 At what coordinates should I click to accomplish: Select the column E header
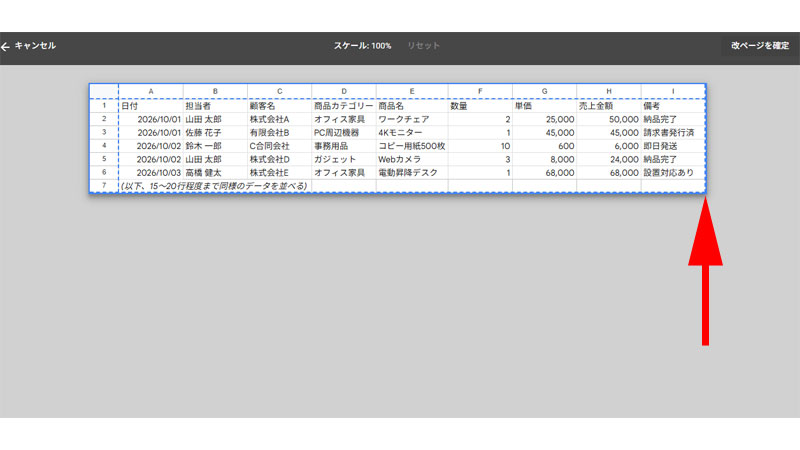pyautogui.click(x=412, y=91)
